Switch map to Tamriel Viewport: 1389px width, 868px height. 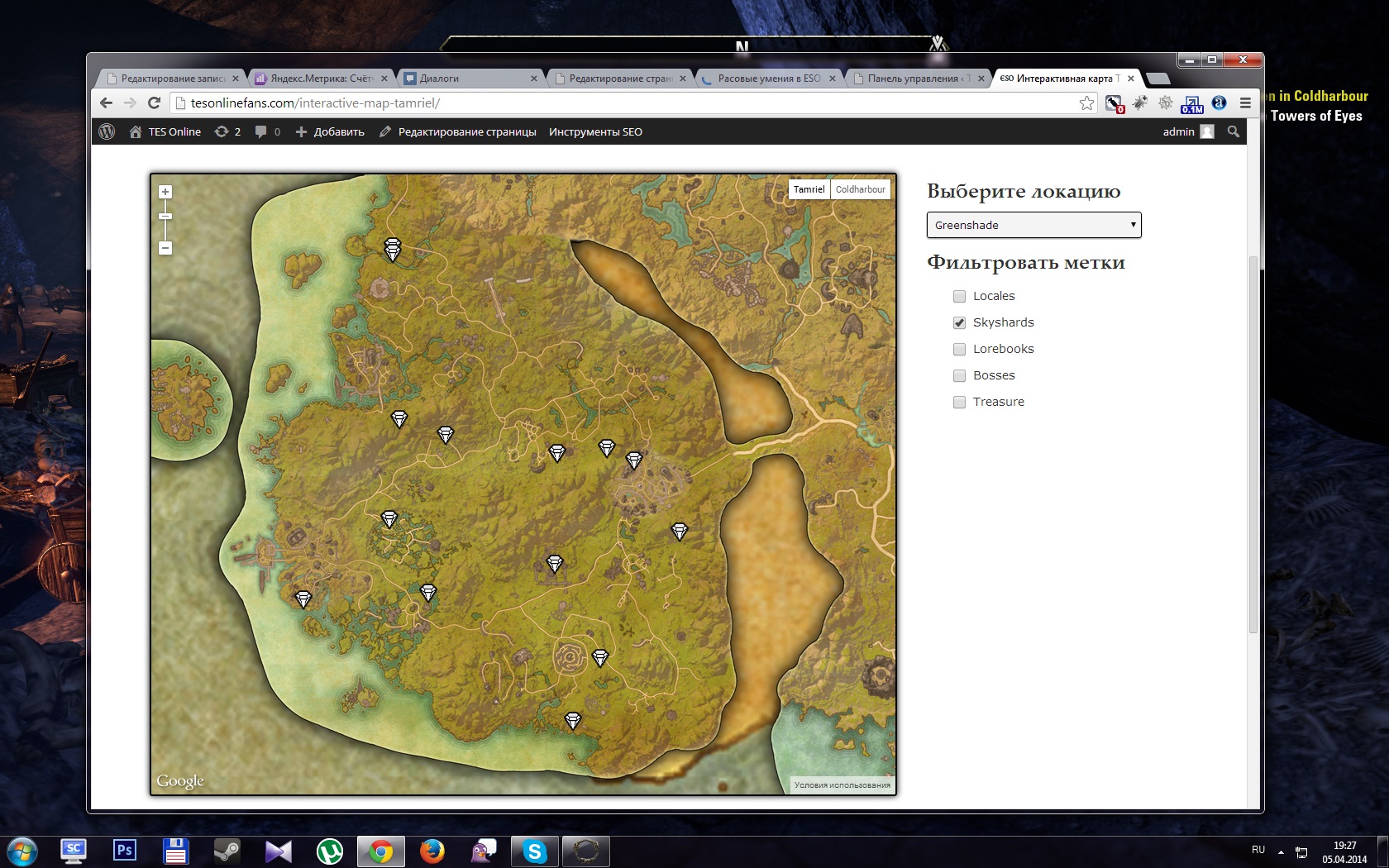point(809,189)
